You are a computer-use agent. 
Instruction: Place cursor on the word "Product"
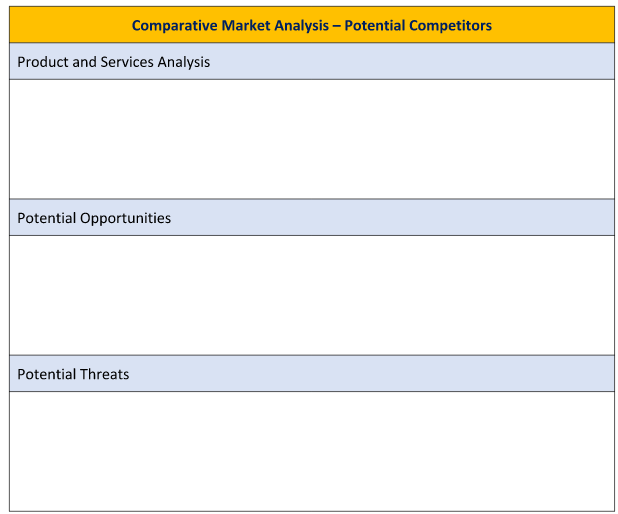click(x=43, y=62)
